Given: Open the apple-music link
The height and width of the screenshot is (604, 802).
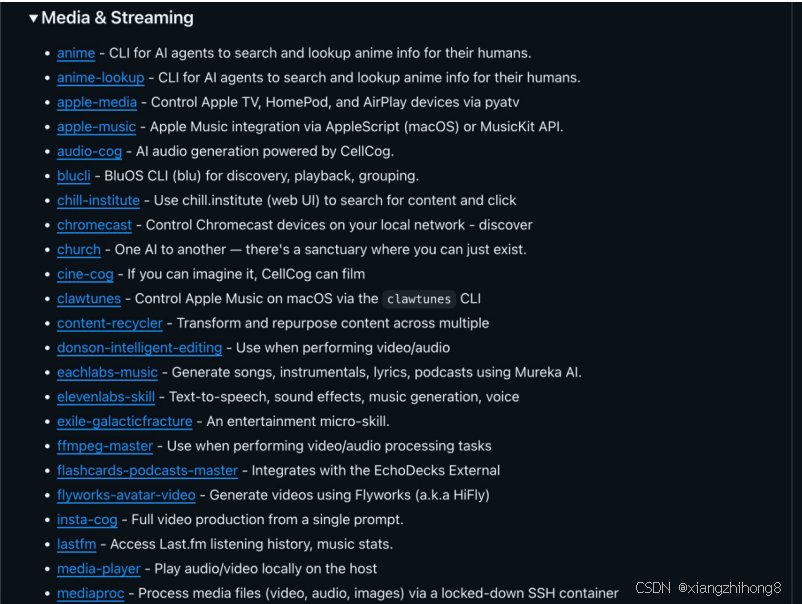Looking at the screenshot, I should (96, 126).
